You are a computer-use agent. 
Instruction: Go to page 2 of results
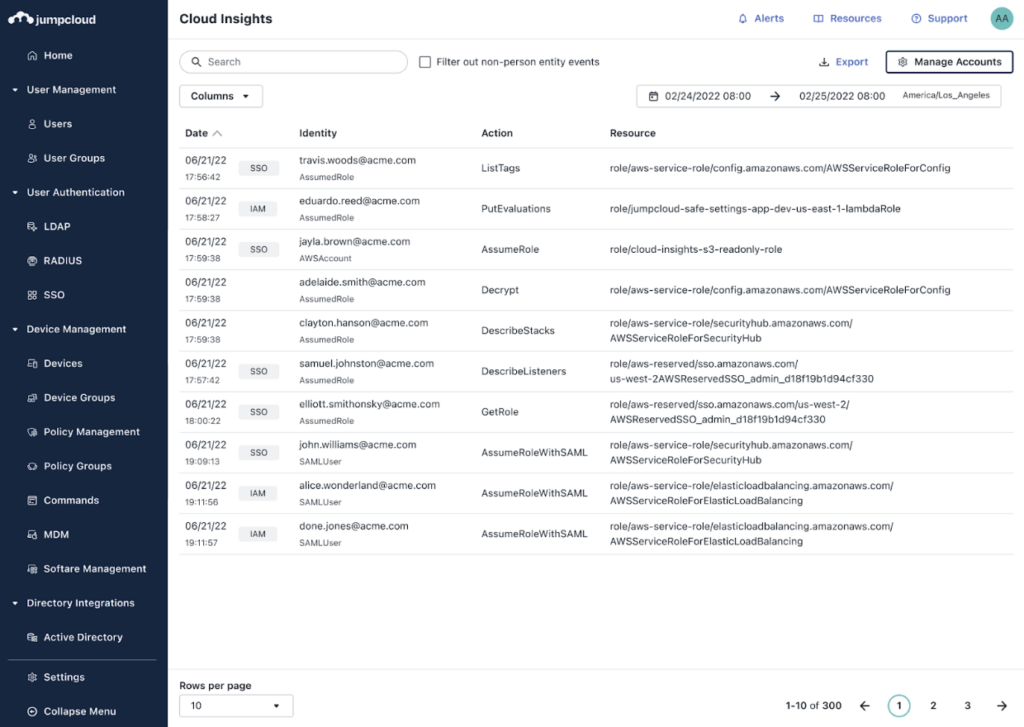933,706
